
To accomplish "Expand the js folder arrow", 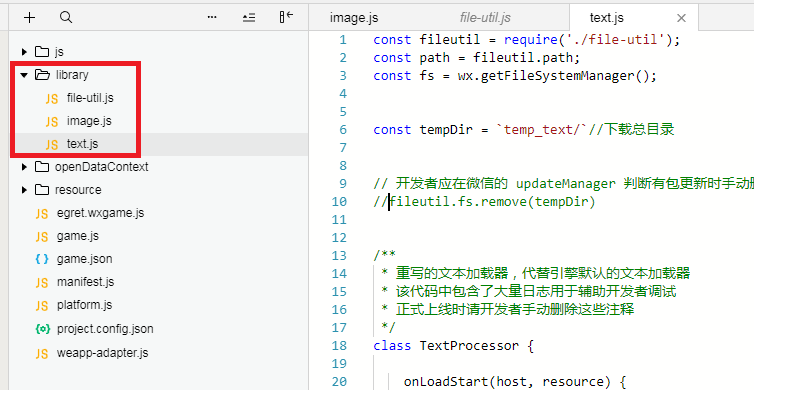I will [x=24, y=52].
